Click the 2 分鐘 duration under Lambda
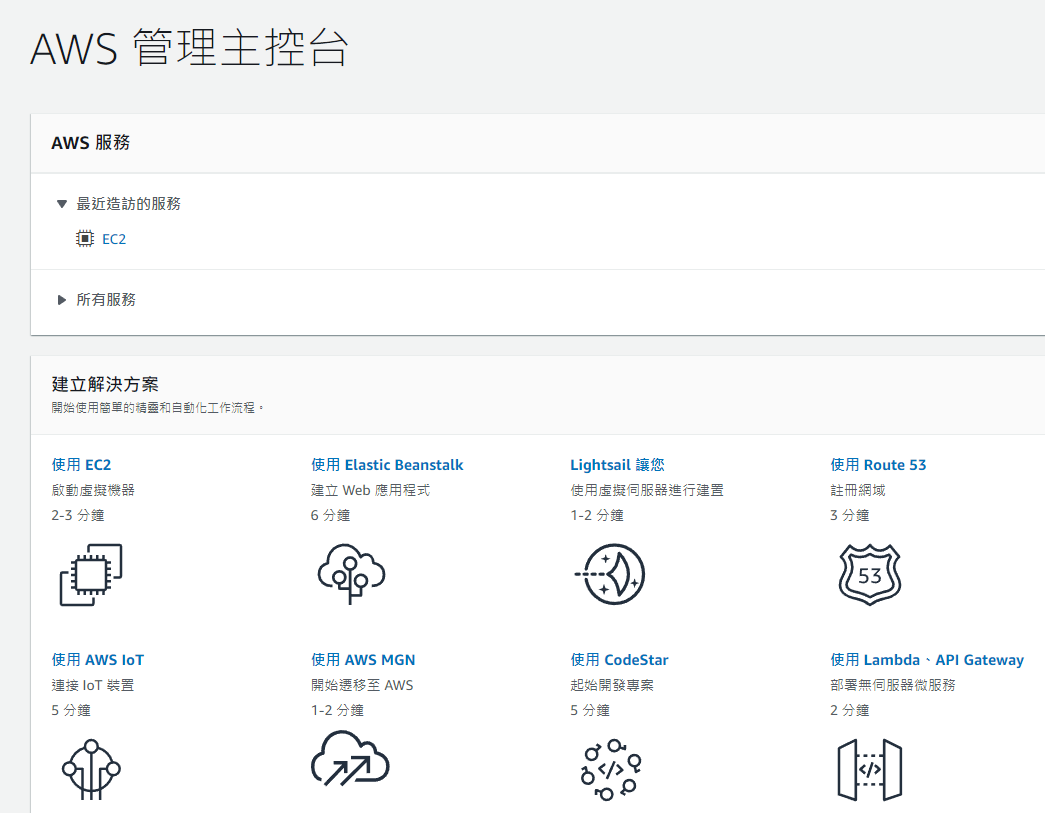This screenshot has width=1045, height=813. (849, 710)
